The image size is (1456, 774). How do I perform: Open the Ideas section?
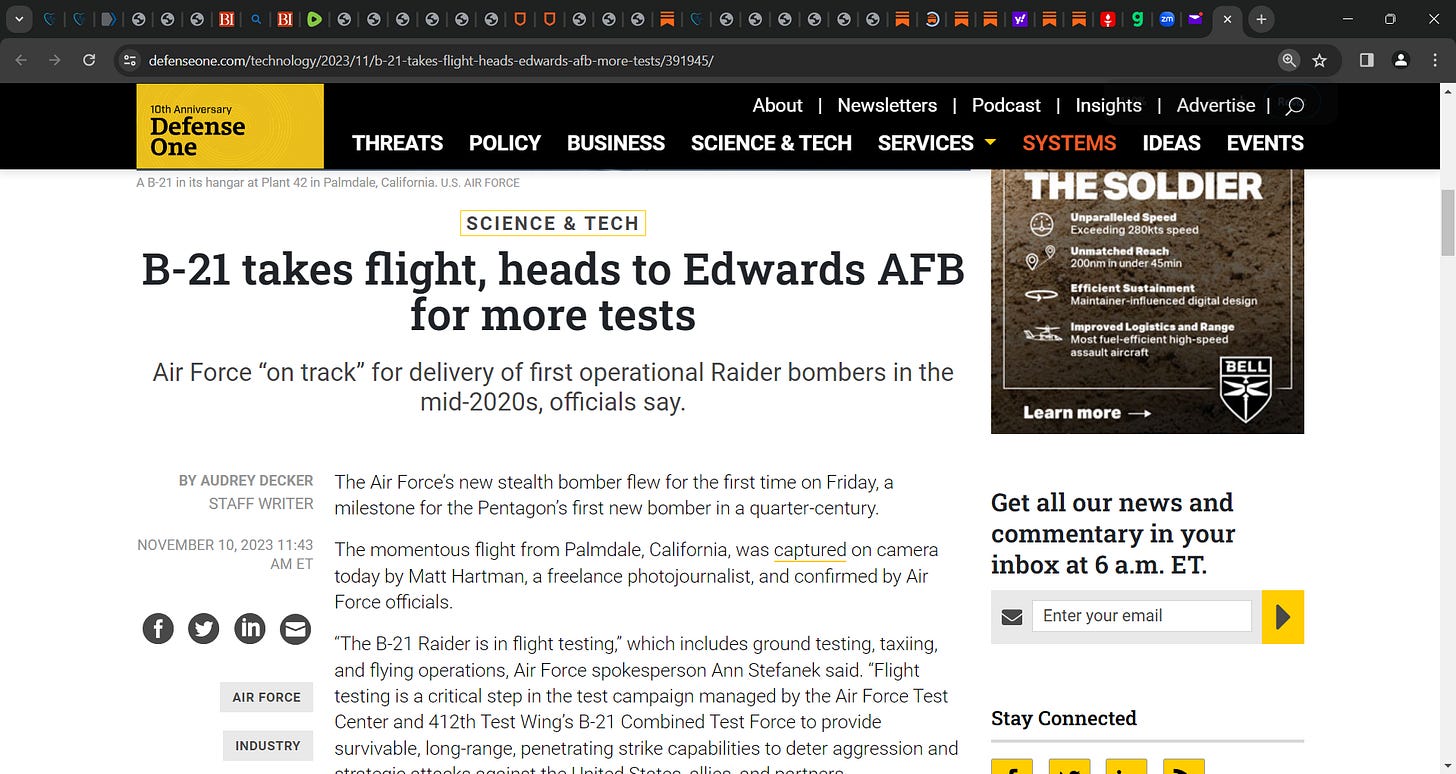pos(1172,143)
